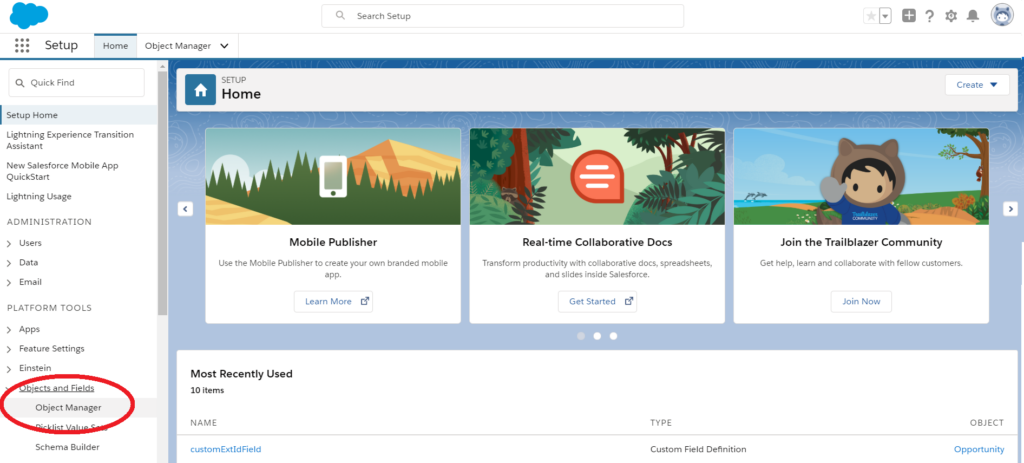The width and height of the screenshot is (1024, 463).
Task: Open the customExtIdField link
Action: pos(226,449)
